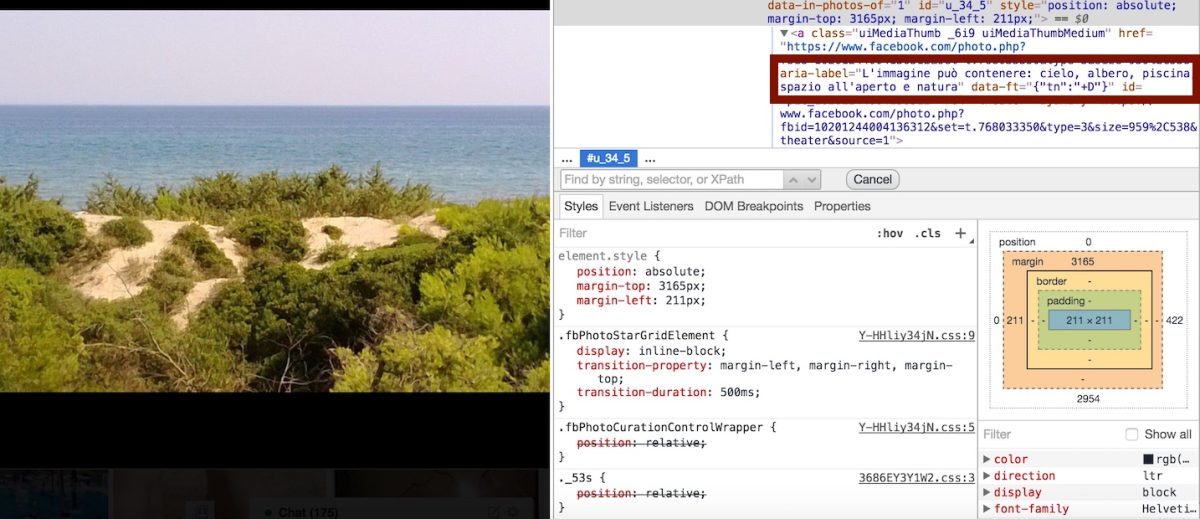This screenshot has width=1200, height=519.
Task: Click the color swatch beside rgb value
Action: [1148, 459]
